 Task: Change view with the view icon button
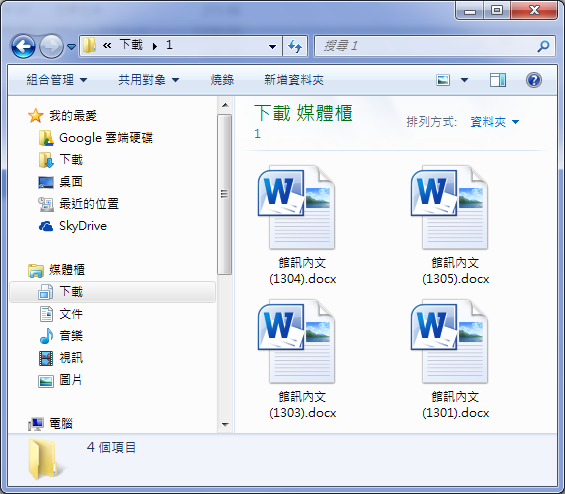(x=443, y=80)
